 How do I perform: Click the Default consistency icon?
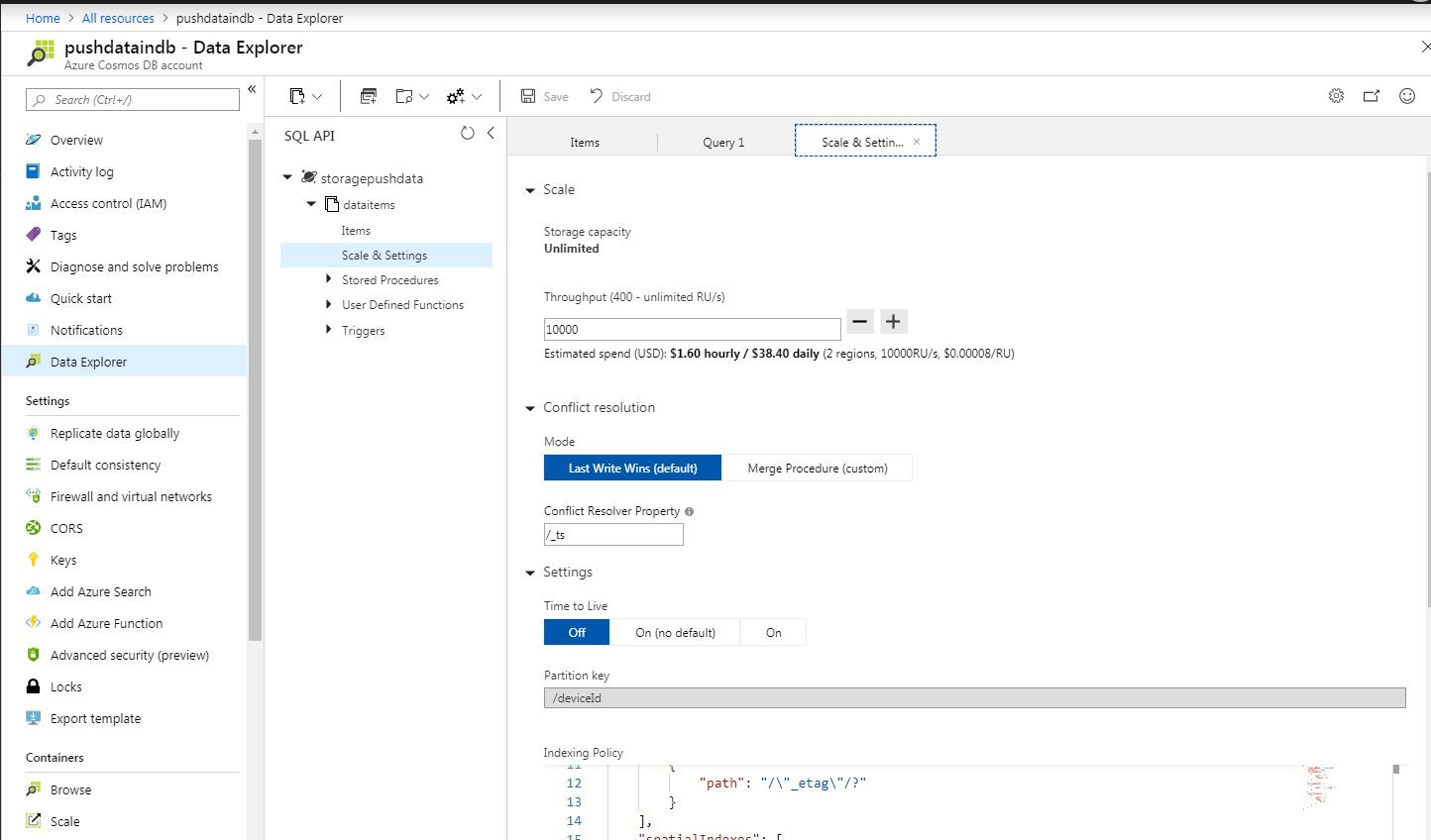pyautogui.click(x=34, y=465)
